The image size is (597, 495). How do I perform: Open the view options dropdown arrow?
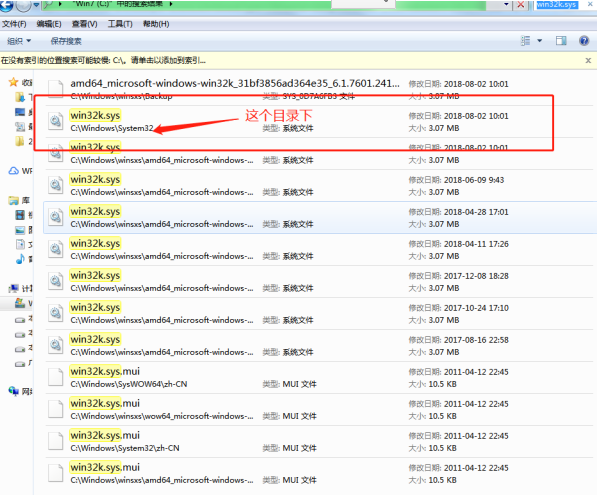(540, 41)
